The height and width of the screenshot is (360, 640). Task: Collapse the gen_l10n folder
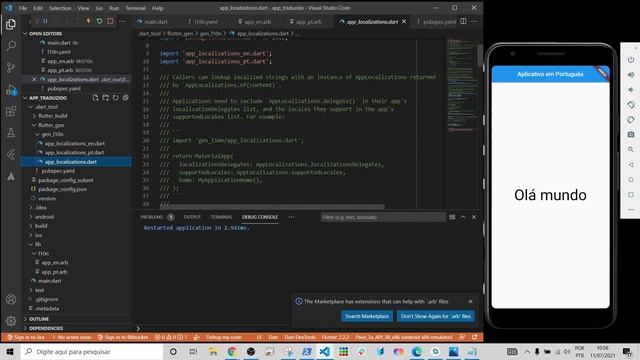[x=38, y=134]
